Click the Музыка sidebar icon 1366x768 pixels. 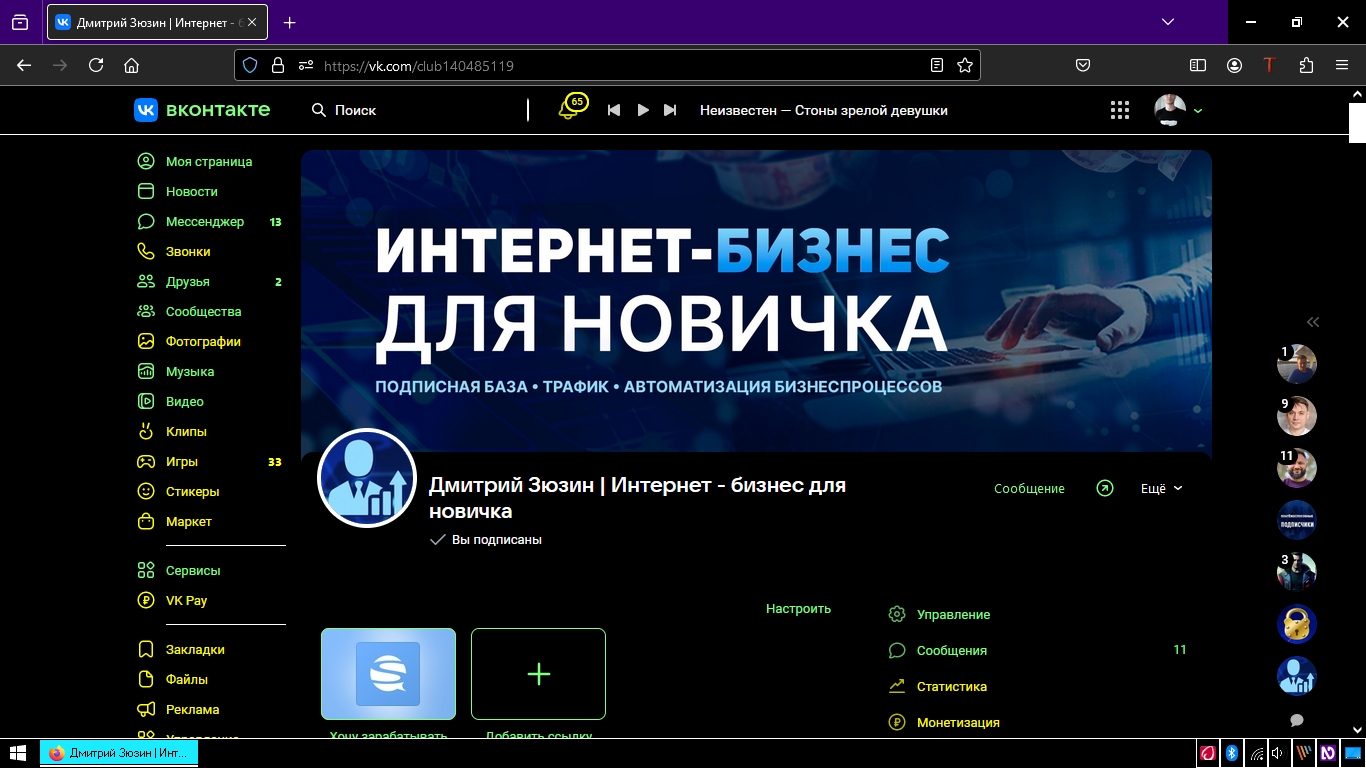[x=146, y=371]
